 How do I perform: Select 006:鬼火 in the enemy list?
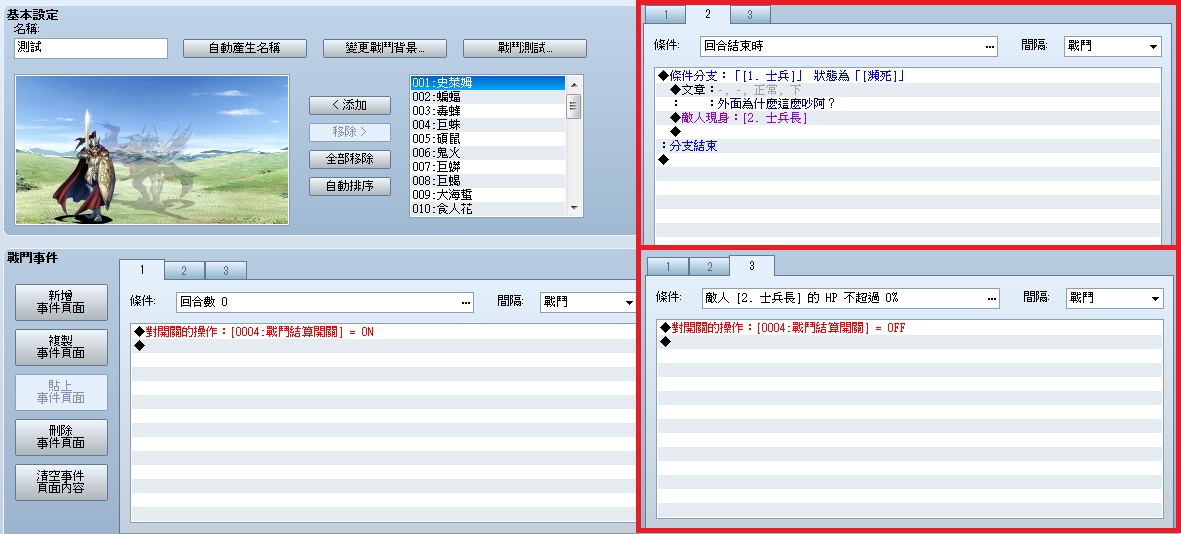click(488, 153)
